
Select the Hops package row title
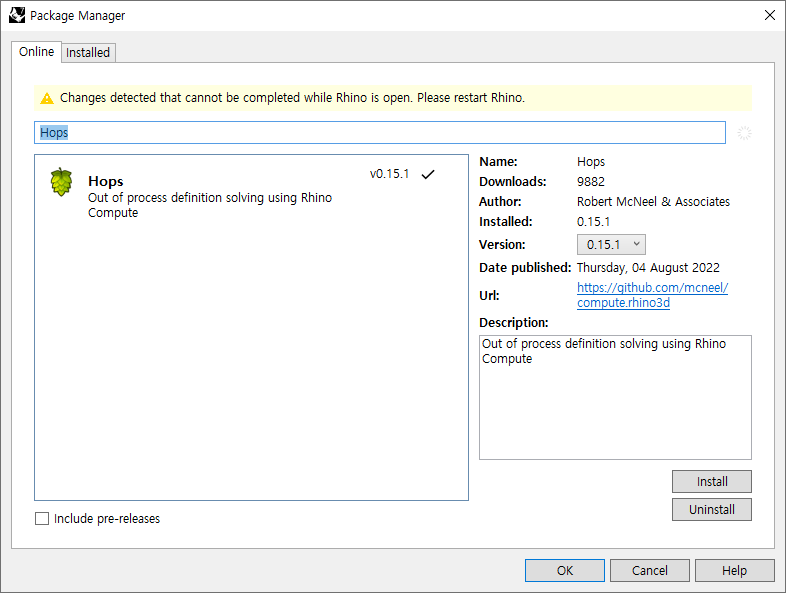click(106, 181)
